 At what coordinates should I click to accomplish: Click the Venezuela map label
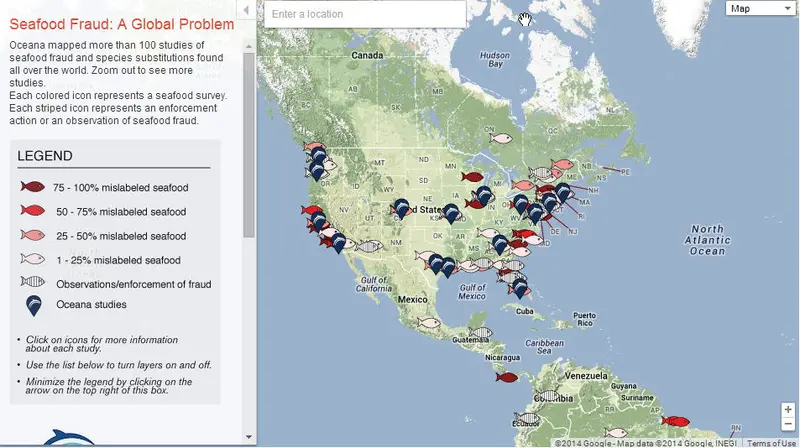586,376
